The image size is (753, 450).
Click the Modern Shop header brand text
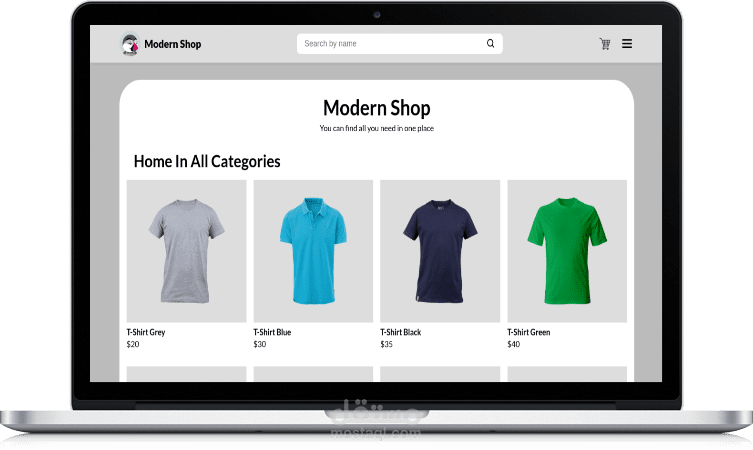click(172, 44)
